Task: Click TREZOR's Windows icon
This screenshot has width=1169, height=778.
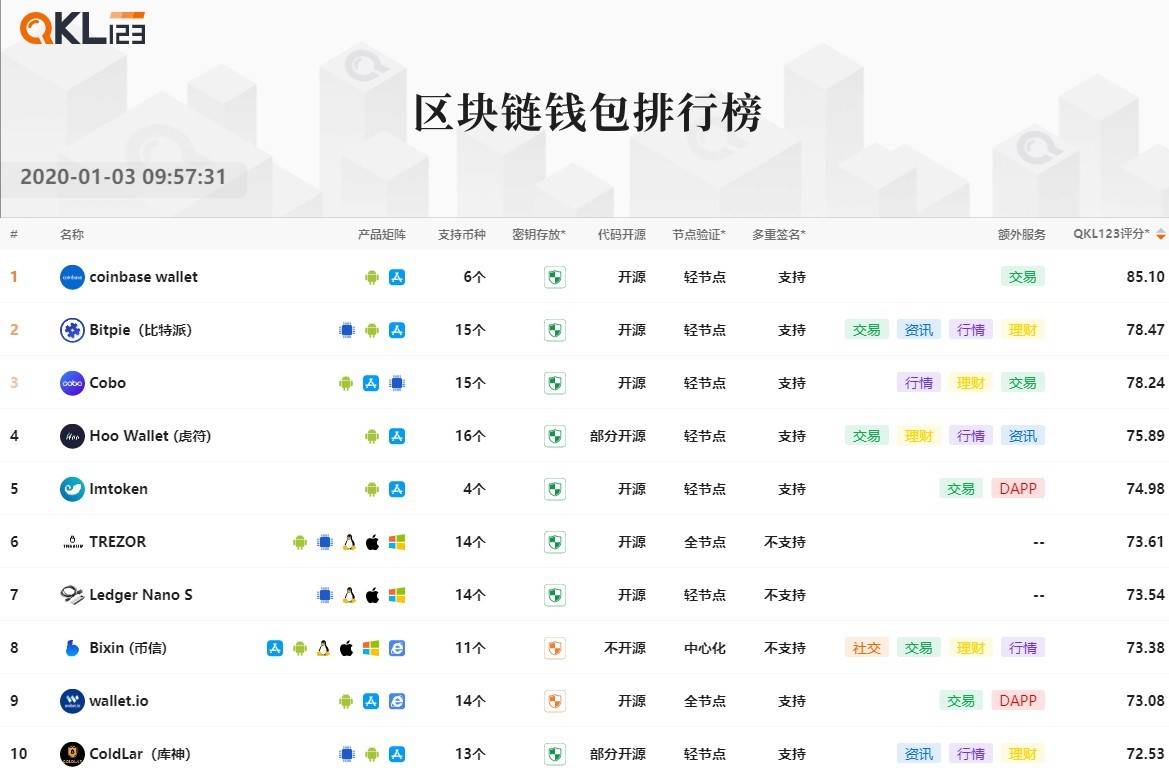Action: (397, 542)
